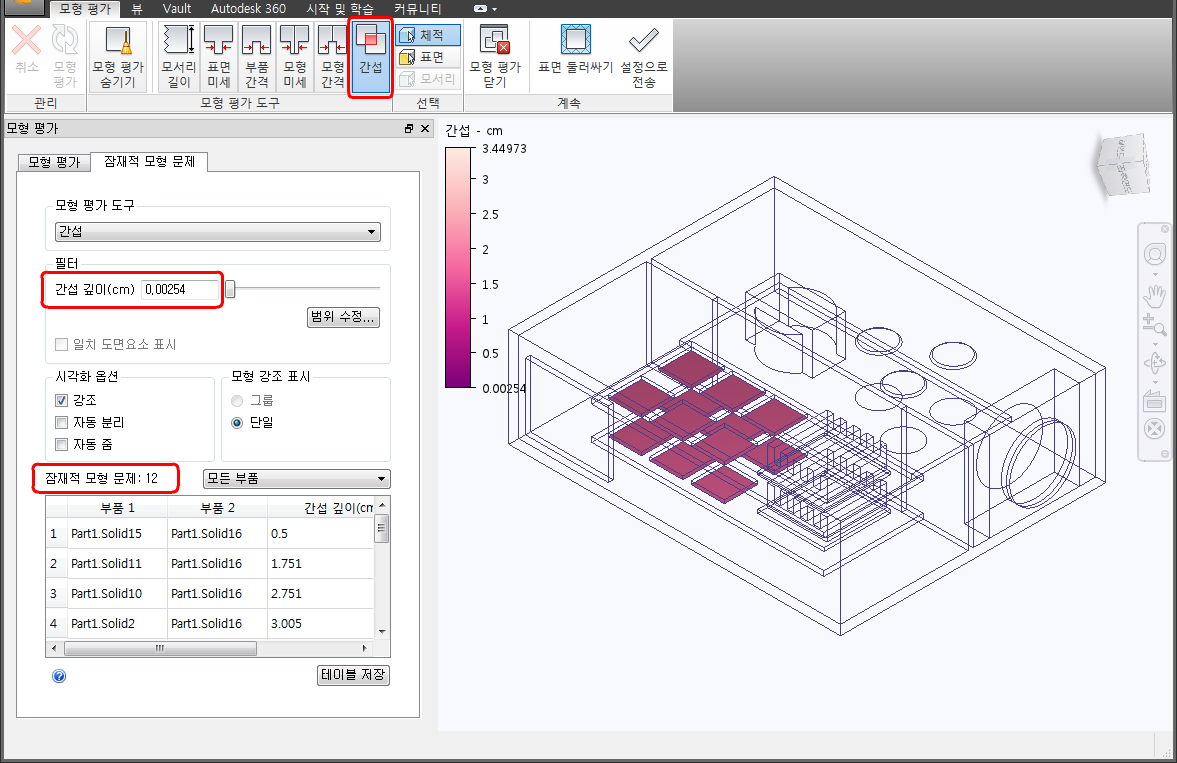
Task: Click 모형 평가 숨기기 ribbon icon
Action: pos(118,57)
